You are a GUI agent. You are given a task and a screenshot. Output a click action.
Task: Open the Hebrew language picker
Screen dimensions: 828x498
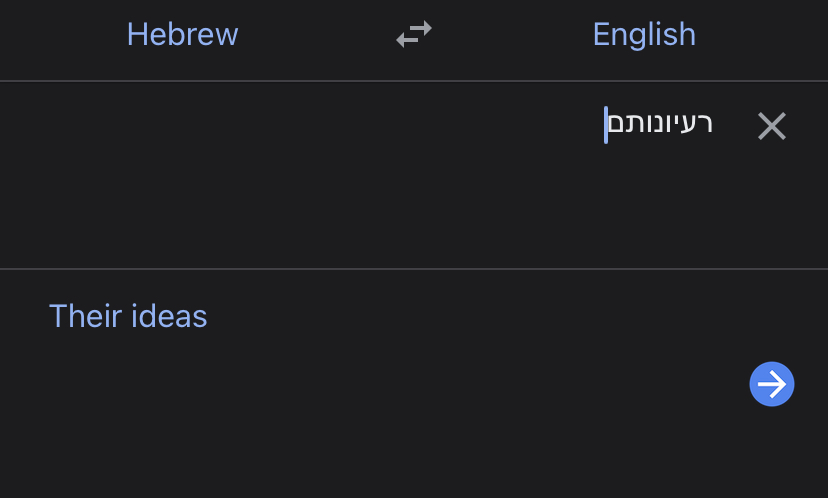(x=182, y=35)
